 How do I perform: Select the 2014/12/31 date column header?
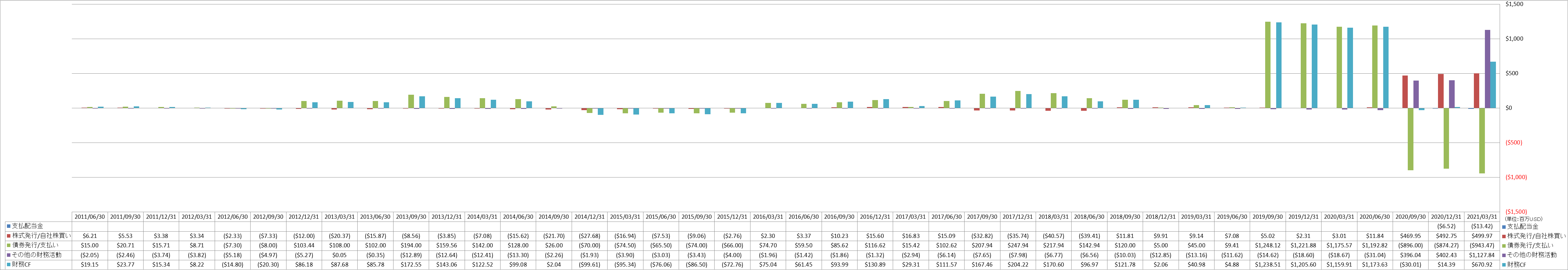tap(590, 217)
